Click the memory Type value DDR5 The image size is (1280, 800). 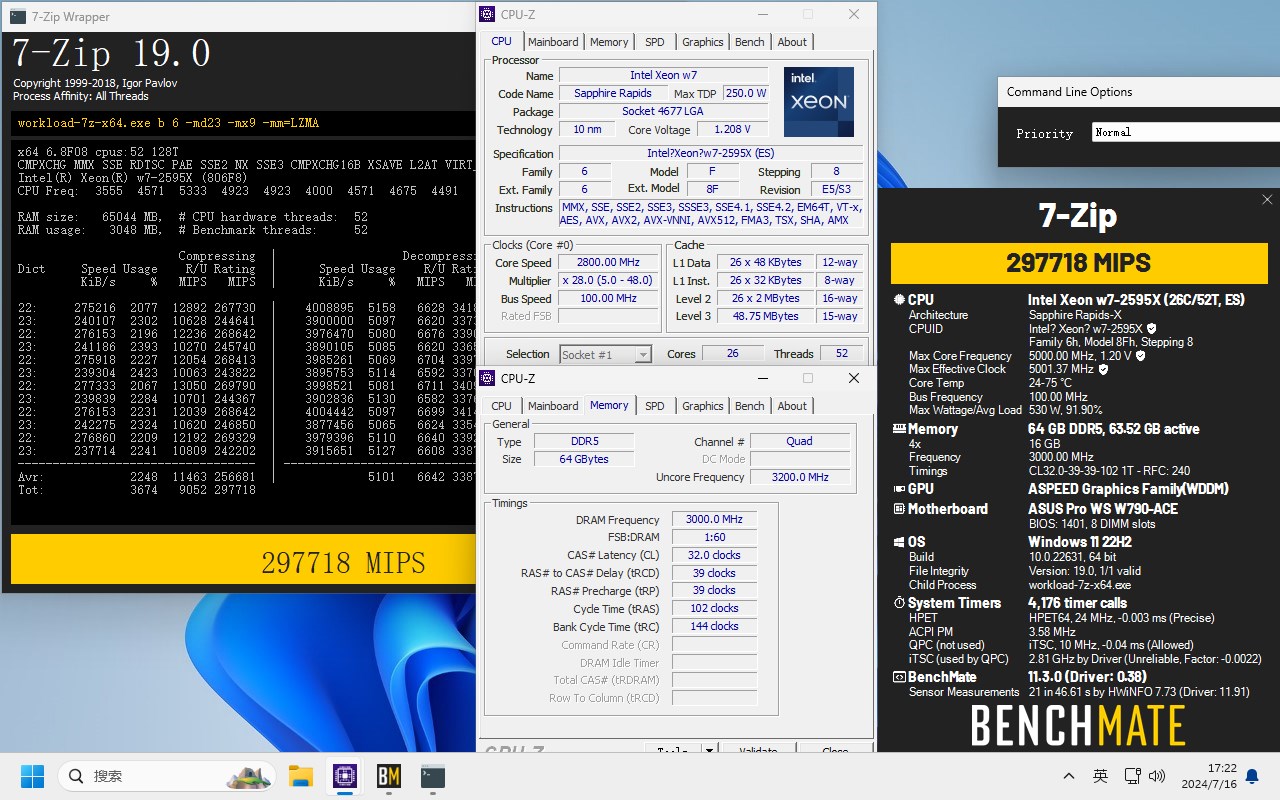[x=583, y=441]
